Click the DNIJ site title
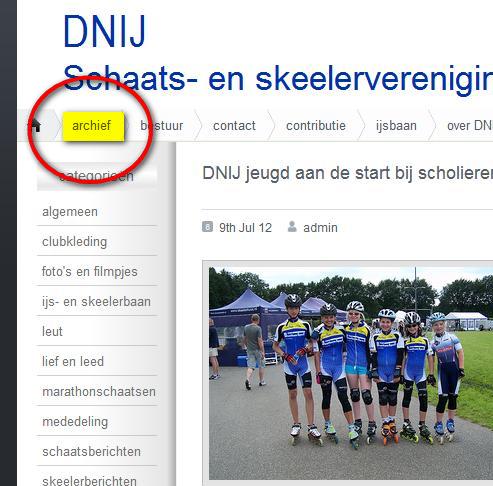Viewport: 493px width, 486px height. coord(104,32)
